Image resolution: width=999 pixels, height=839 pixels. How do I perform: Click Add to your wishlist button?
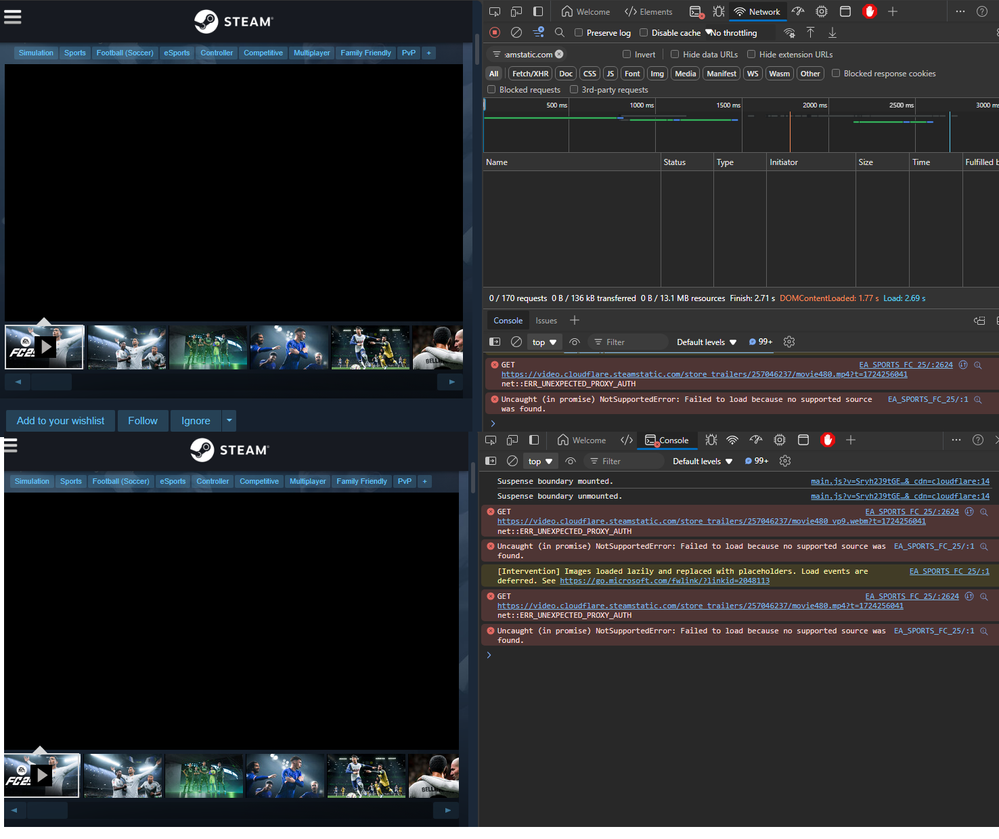tap(61, 420)
